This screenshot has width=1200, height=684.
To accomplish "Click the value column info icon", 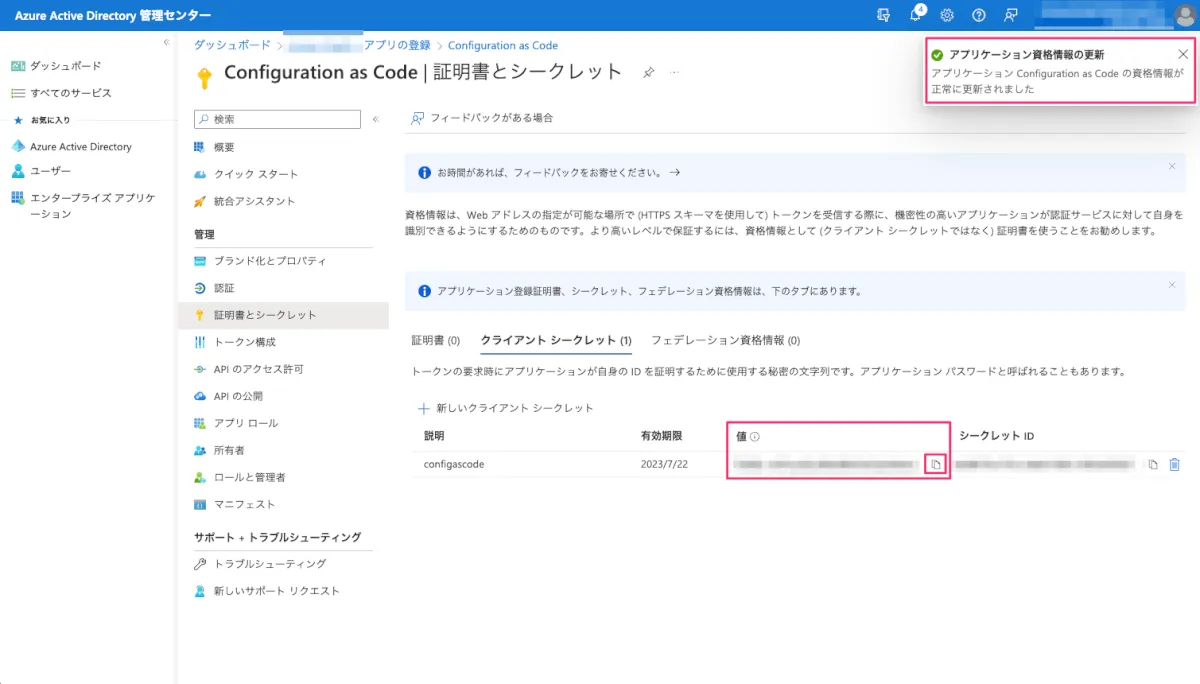I will click(755, 437).
